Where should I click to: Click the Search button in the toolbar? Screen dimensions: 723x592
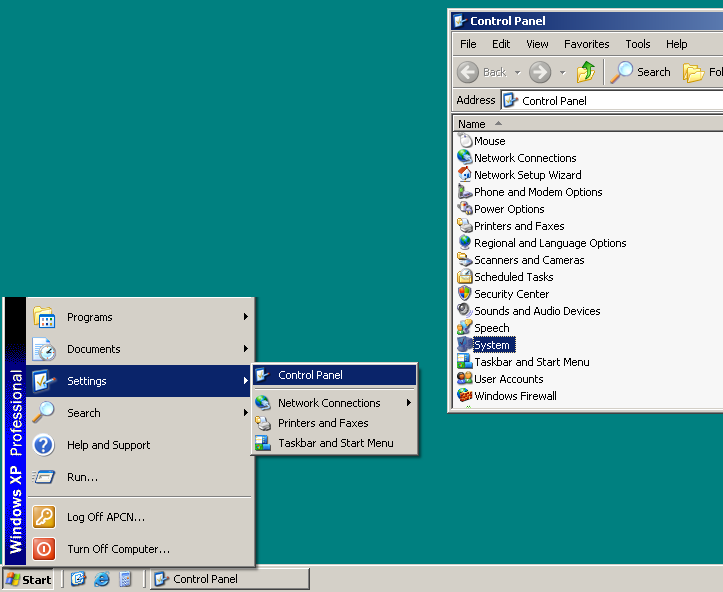tap(642, 72)
